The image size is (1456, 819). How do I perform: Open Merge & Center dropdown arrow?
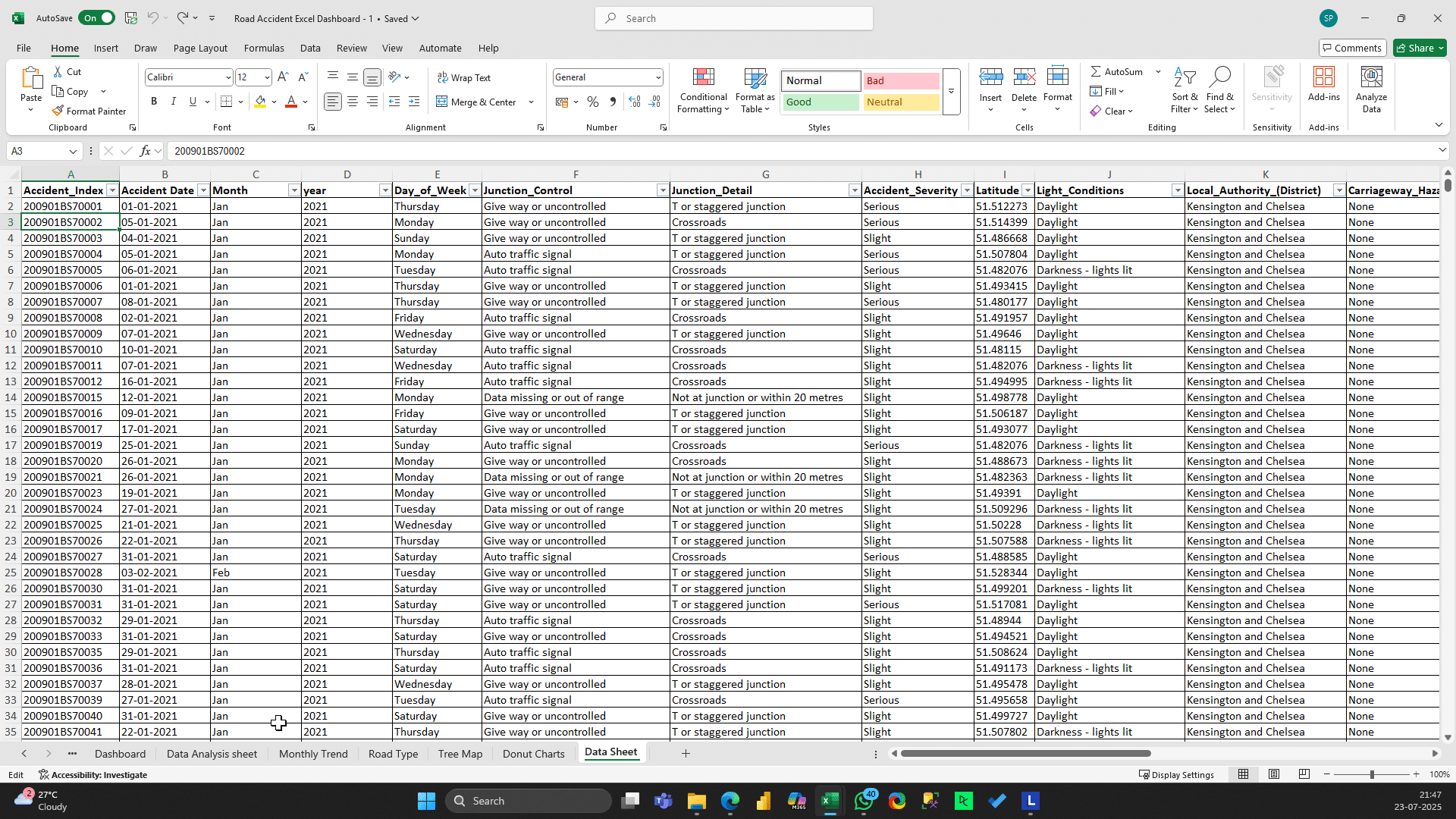[x=531, y=102]
